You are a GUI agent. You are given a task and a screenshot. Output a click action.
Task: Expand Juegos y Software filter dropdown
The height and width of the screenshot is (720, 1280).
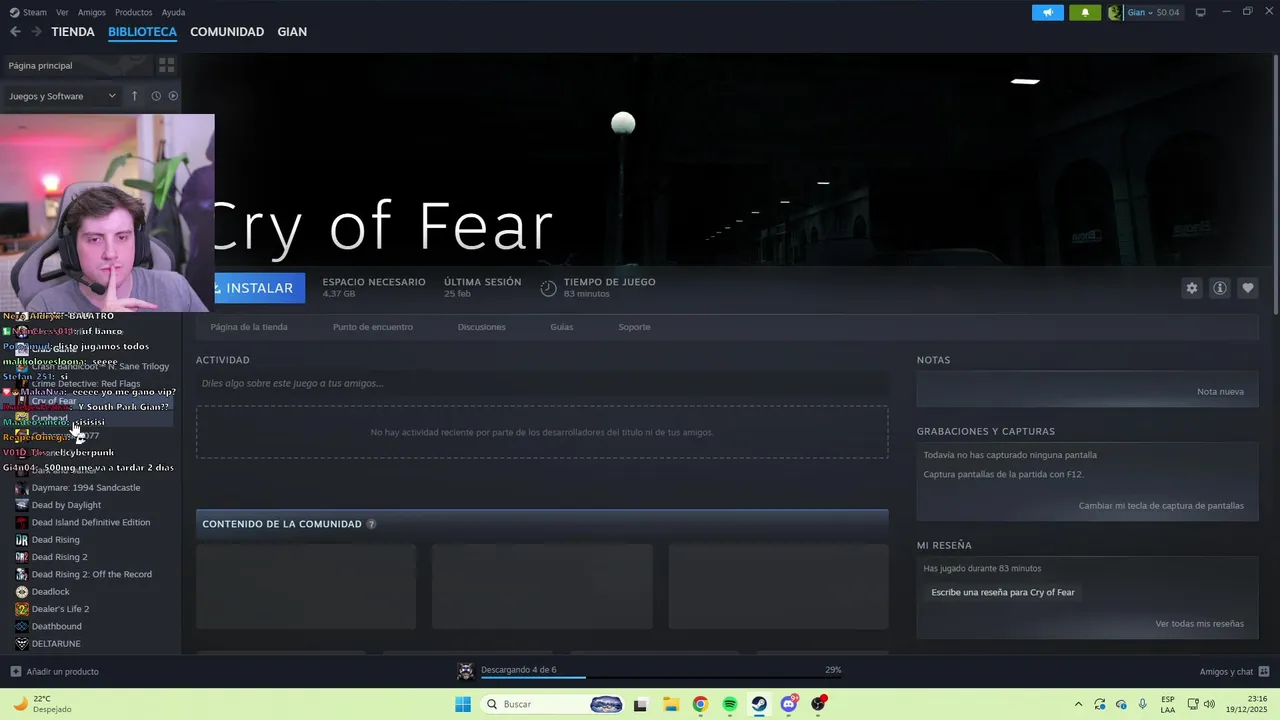(x=62, y=96)
